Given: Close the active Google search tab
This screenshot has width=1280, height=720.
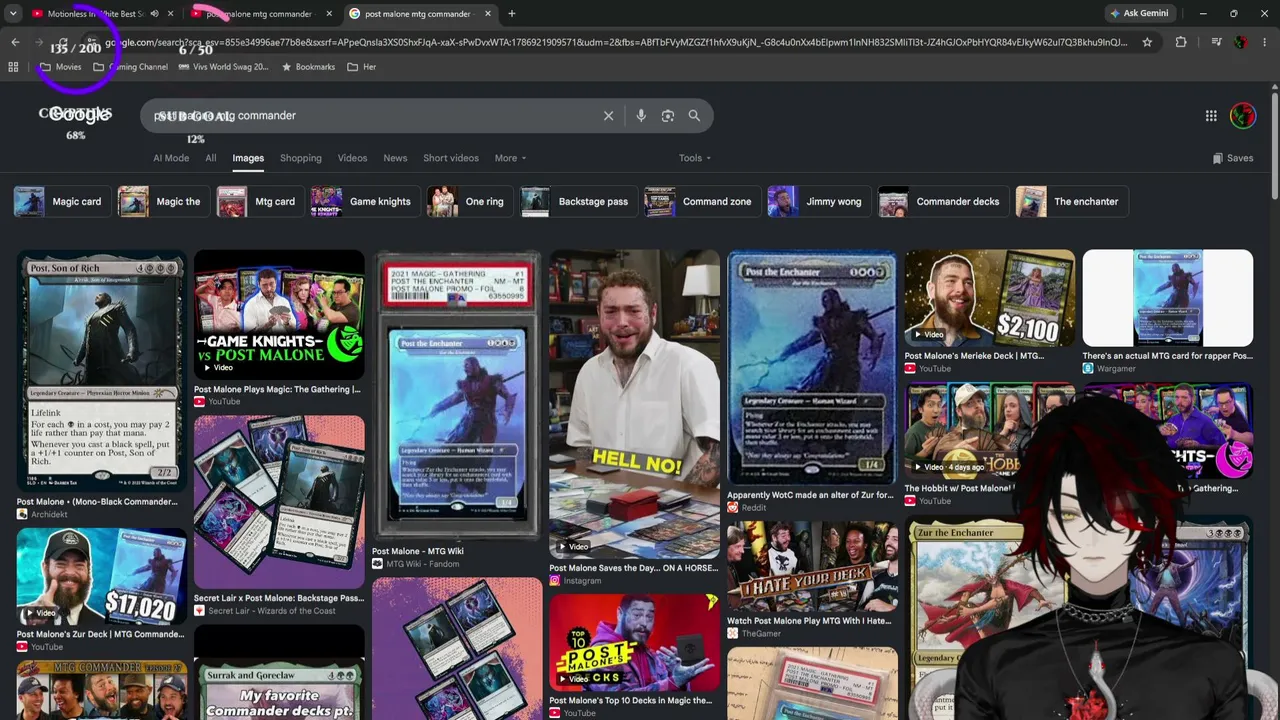Looking at the screenshot, I should click(x=488, y=14).
